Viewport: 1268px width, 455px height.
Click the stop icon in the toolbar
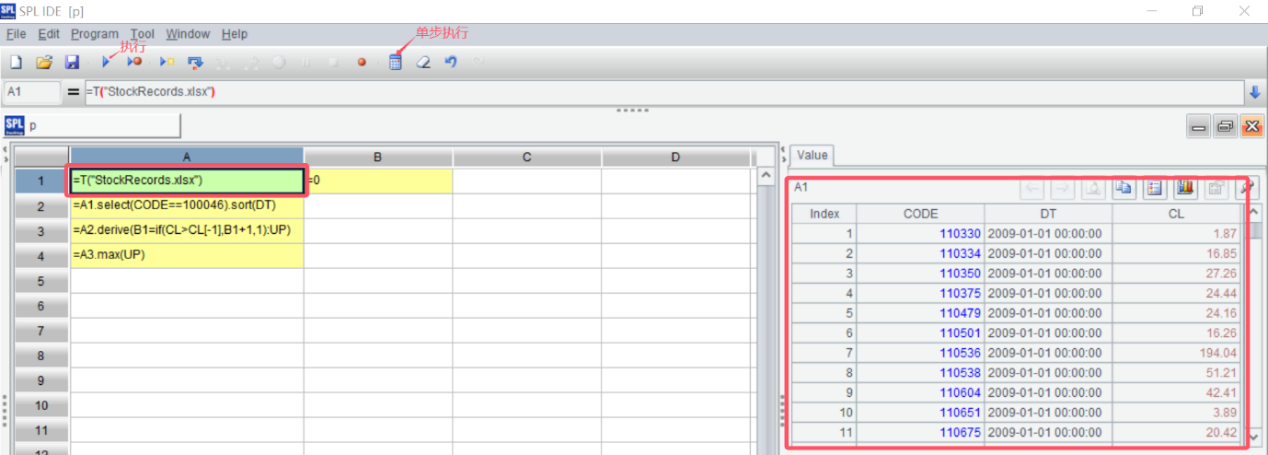click(334, 62)
